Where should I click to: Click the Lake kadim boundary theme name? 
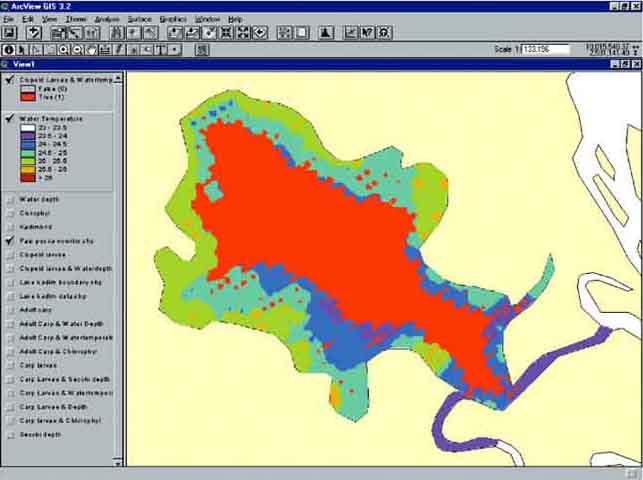(x=56, y=283)
